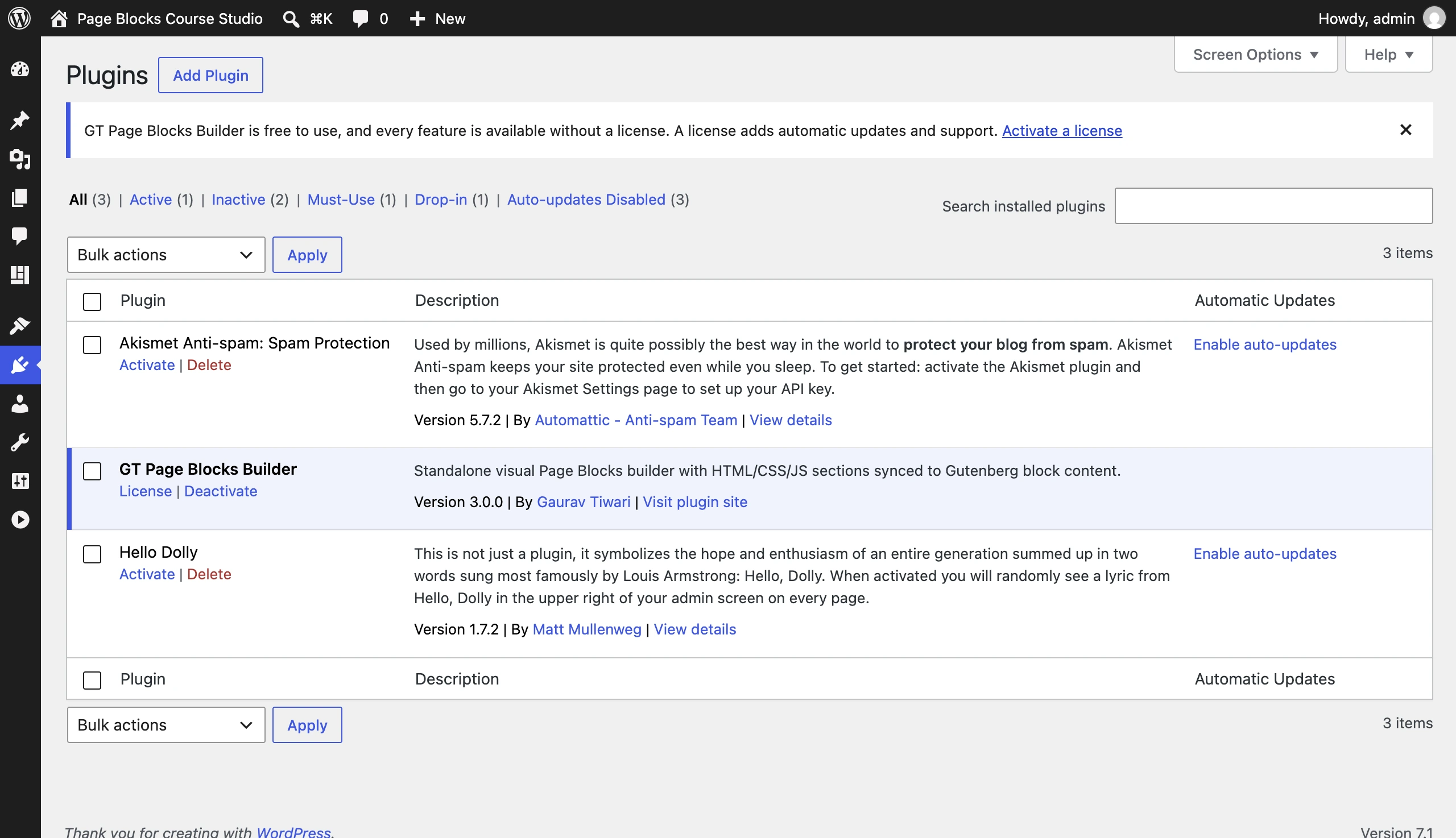Viewport: 1456px width, 838px height.
Task: Delete the Hello Dolly plugin
Action: coord(209,574)
